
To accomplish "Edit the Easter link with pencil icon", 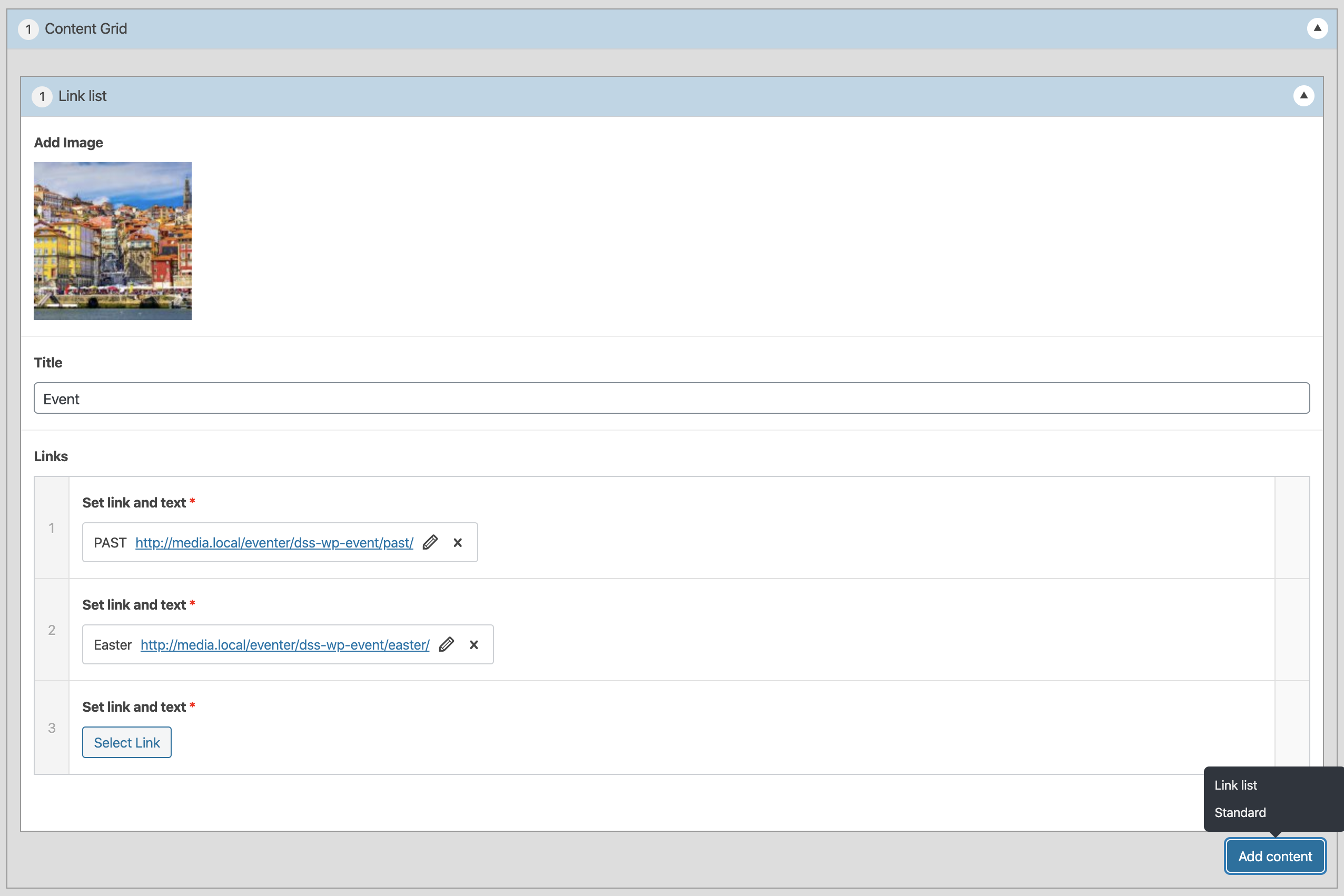I will (446, 644).
